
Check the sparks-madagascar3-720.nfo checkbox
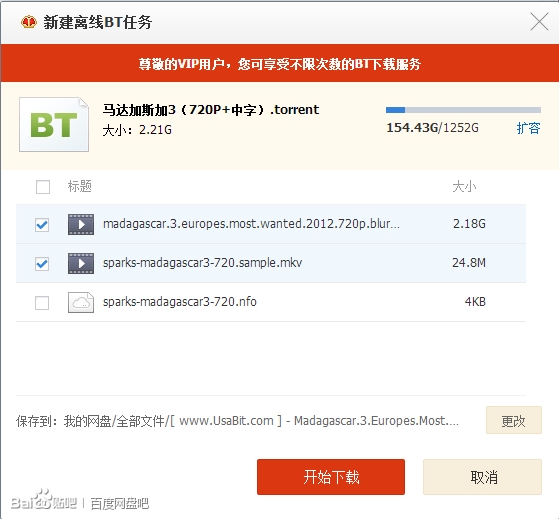pos(42,303)
